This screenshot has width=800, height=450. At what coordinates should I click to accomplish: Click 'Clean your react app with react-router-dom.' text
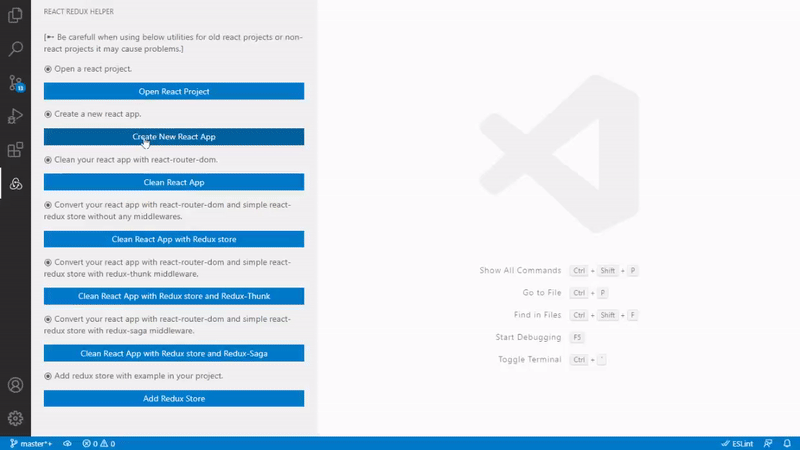coord(136,160)
